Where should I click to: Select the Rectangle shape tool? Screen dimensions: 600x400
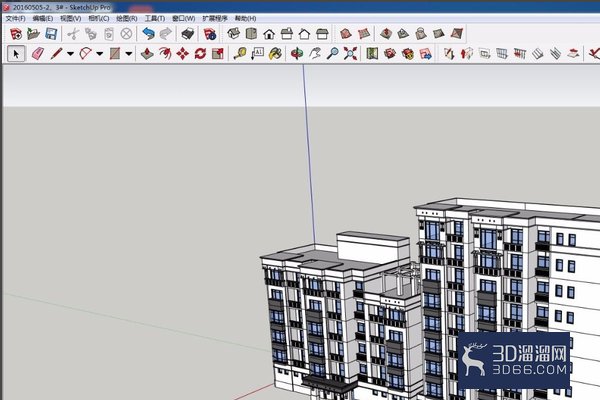click(115, 54)
